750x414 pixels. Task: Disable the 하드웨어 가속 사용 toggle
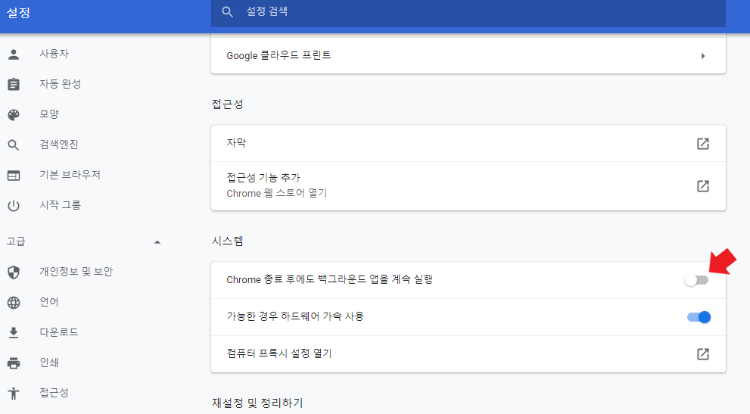(x=698, y=317)
